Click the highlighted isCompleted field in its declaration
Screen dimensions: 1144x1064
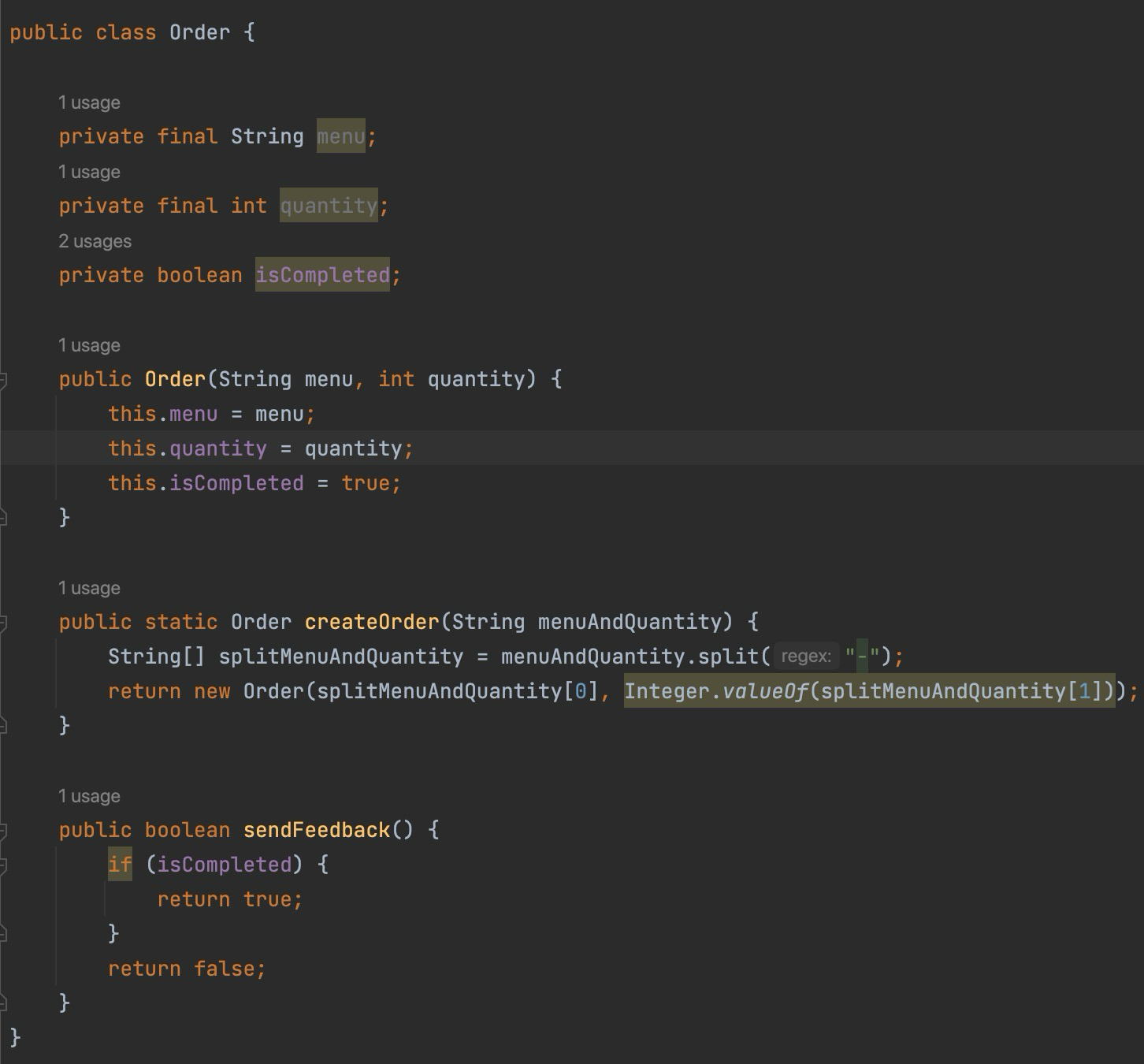tap(322, 275)
